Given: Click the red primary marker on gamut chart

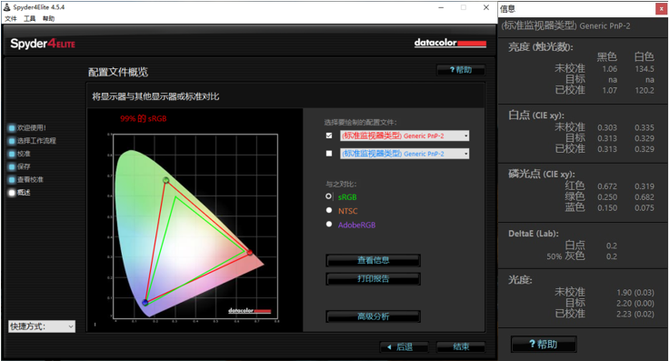Looking at the screenshot, I should pyautogui.click(x=250, y=253).
